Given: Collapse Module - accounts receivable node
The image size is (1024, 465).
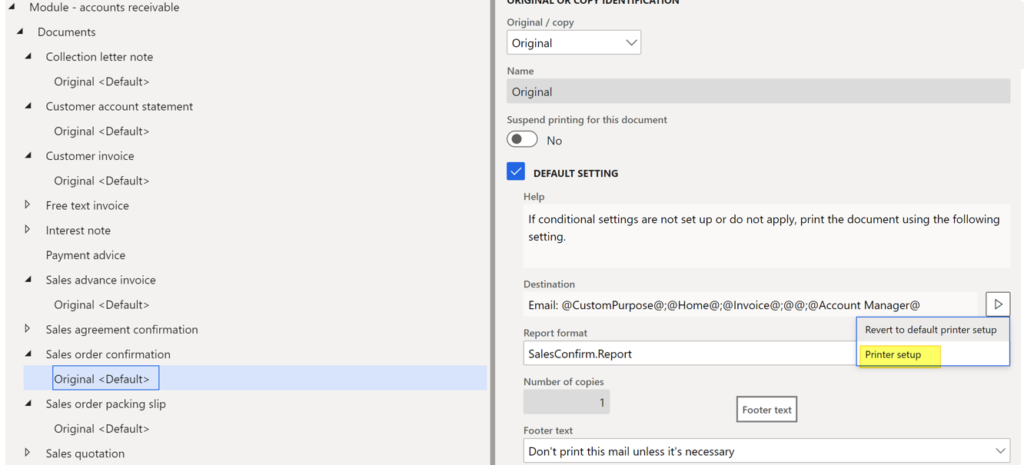Looking at the screenshot, I should 12,7.
